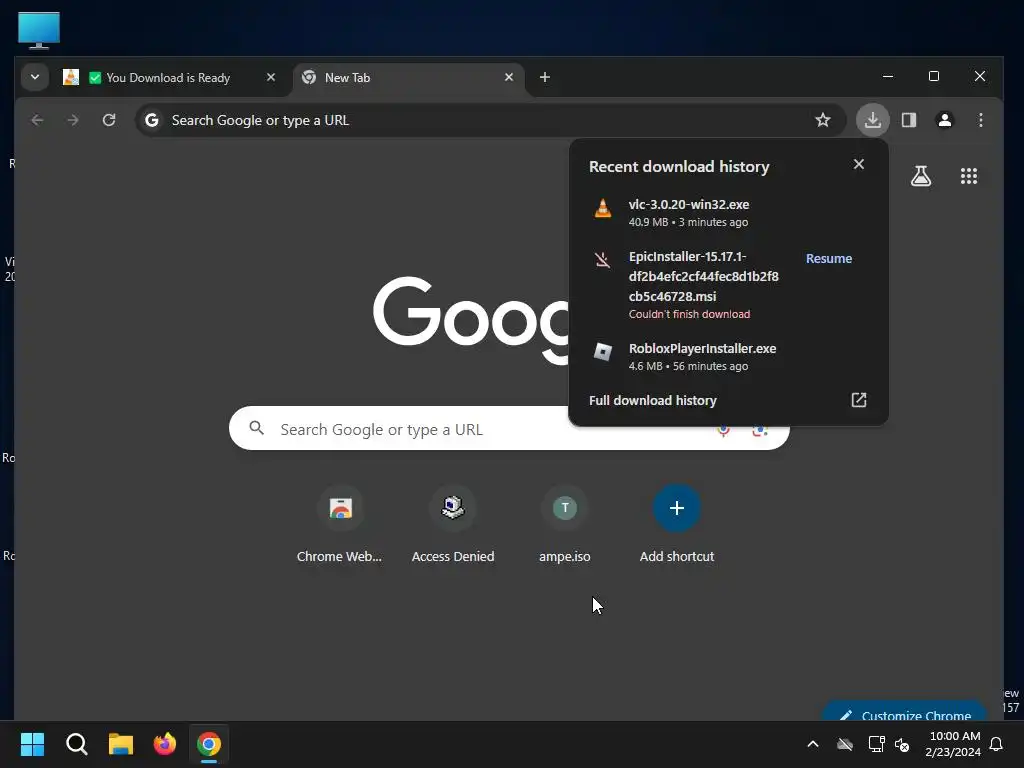Open Chrome three-dot menu

pos(981,120)
